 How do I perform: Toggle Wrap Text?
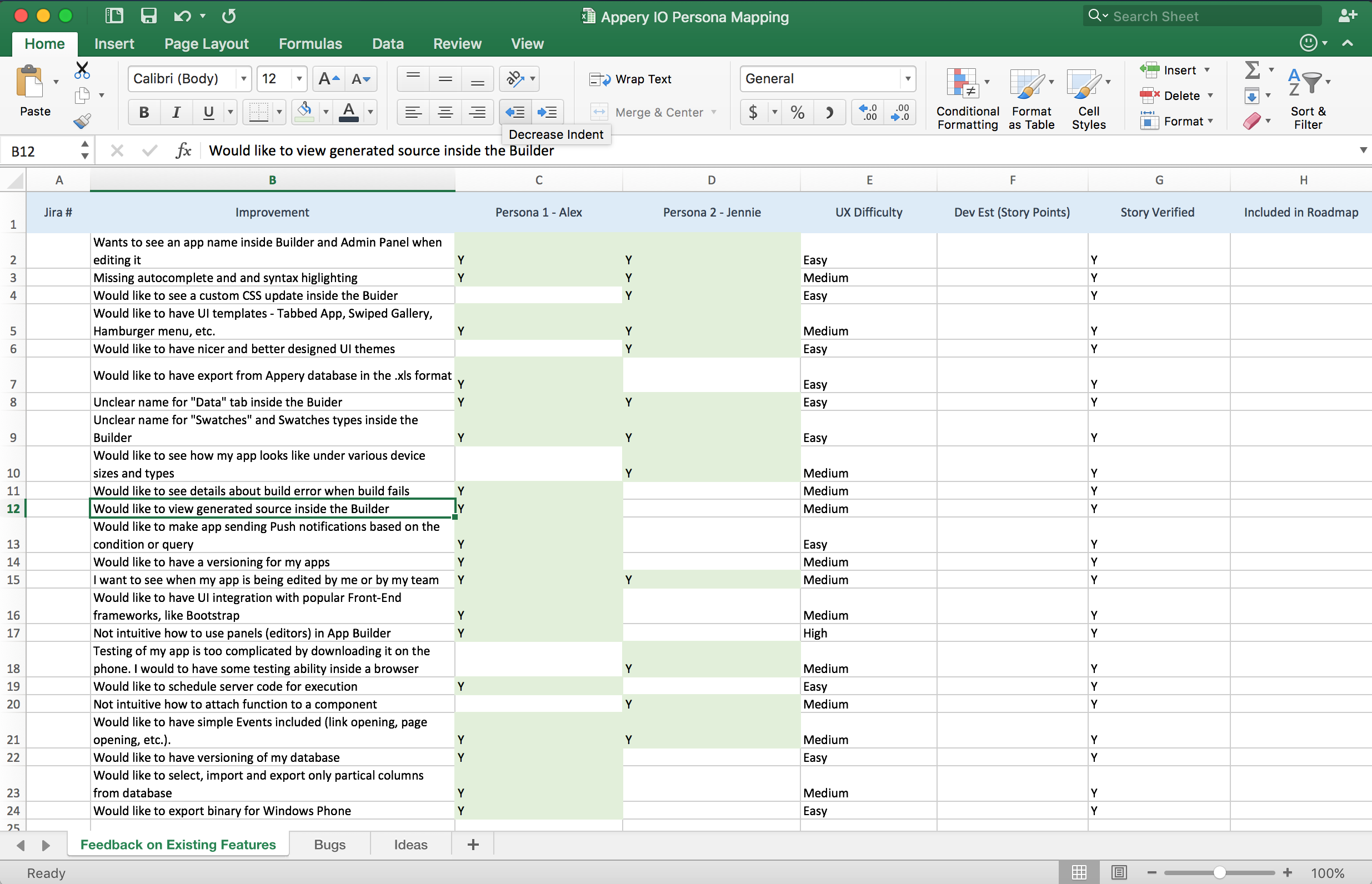click(x=630, y=79)
